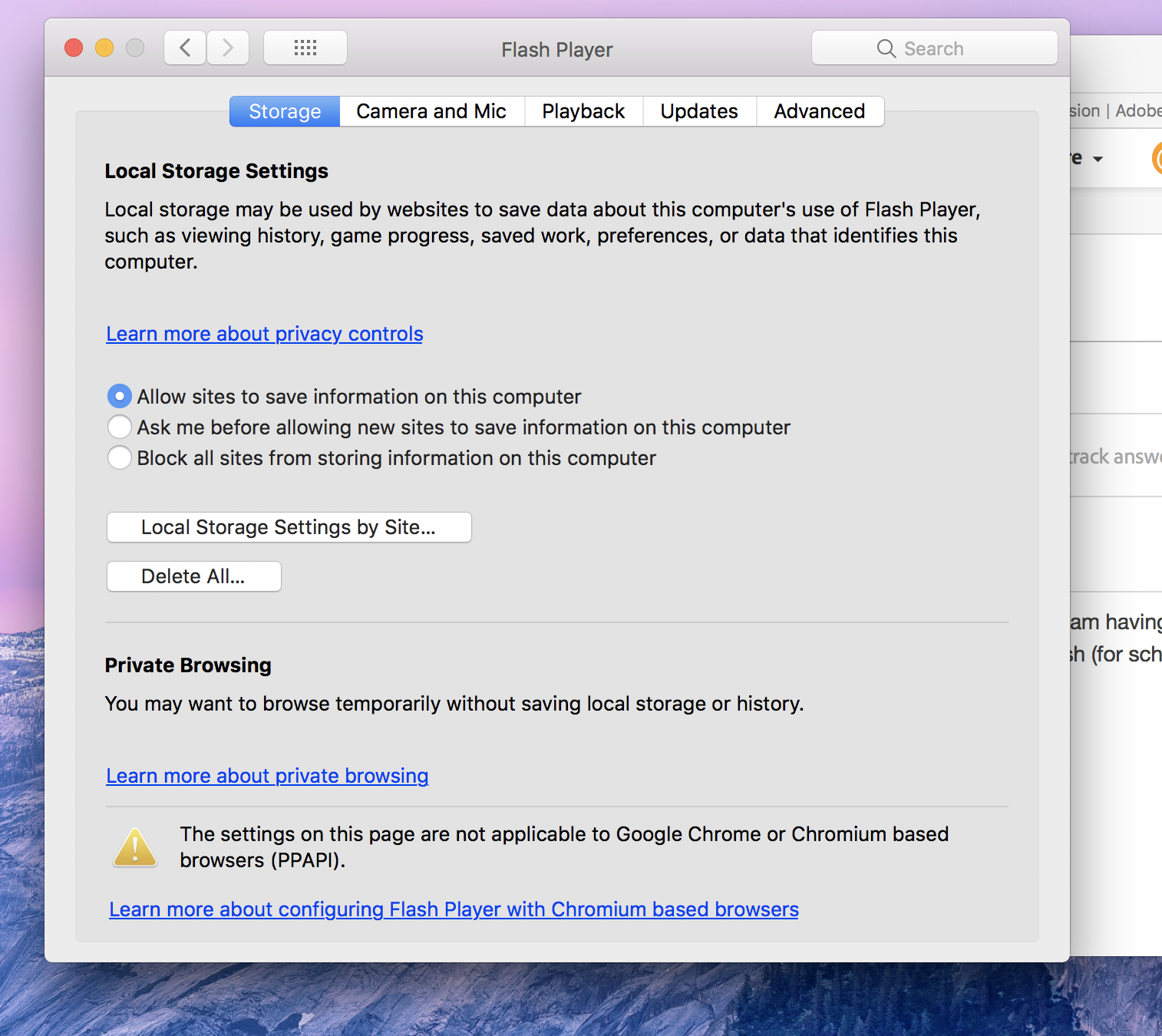Switch to the Storage tab
The width and height of the screenshot is (1162, 1036).
coord(285,111)
